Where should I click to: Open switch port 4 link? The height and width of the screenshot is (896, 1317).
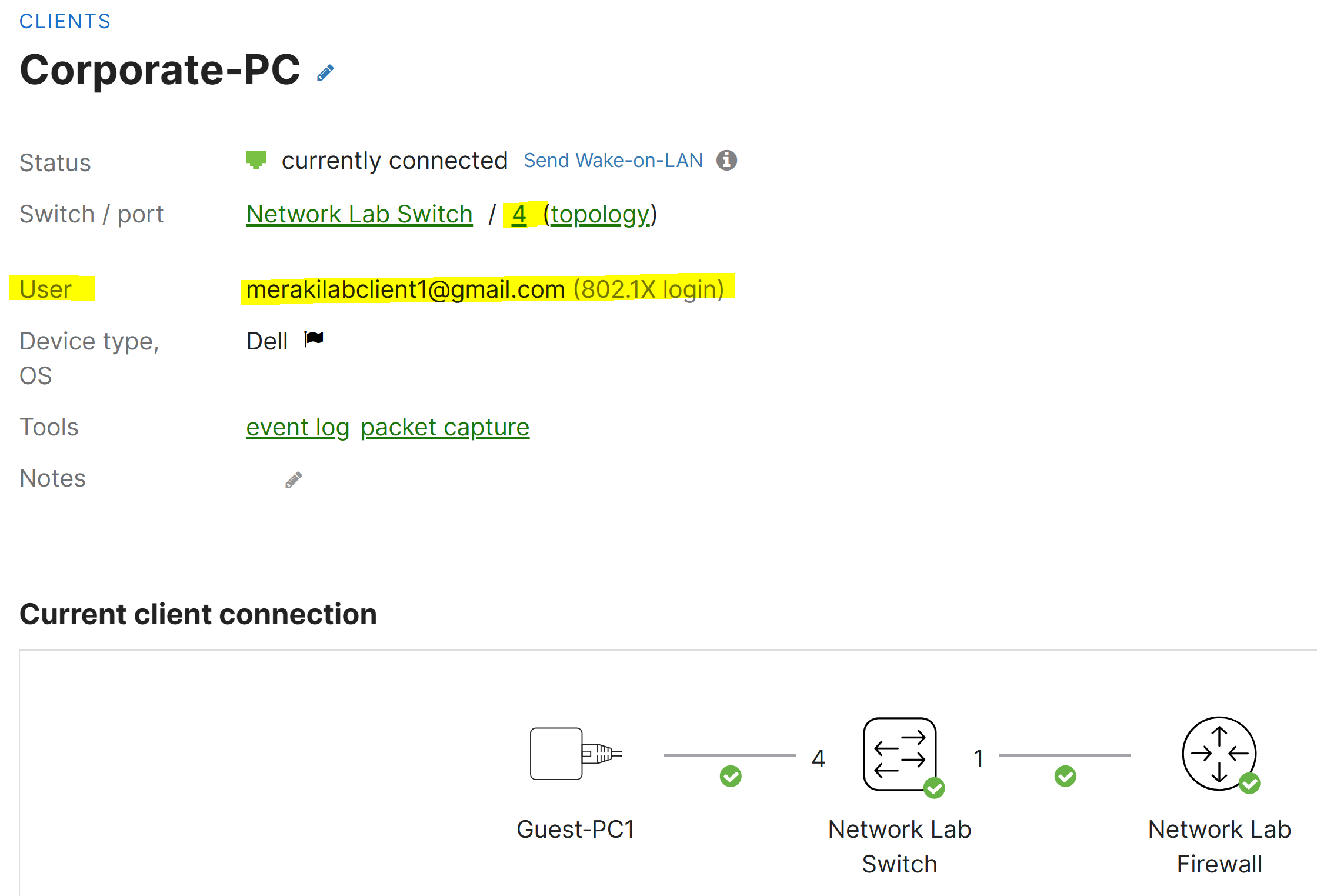519,214
